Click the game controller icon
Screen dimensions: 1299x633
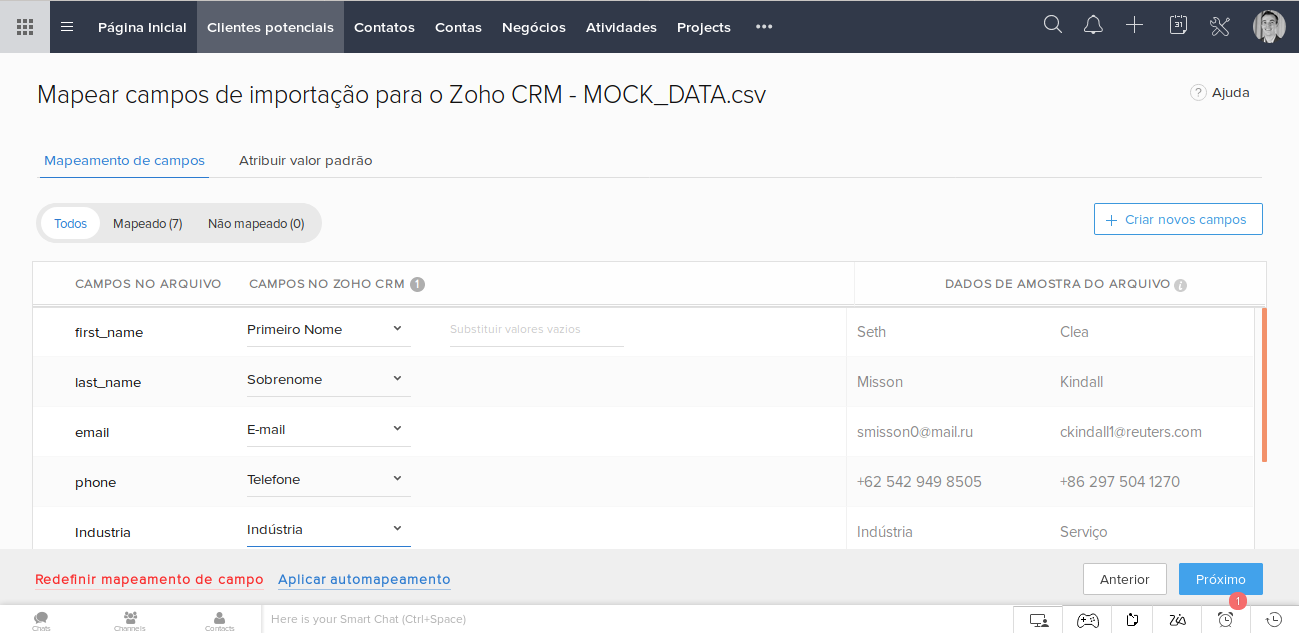(1087, 620)
